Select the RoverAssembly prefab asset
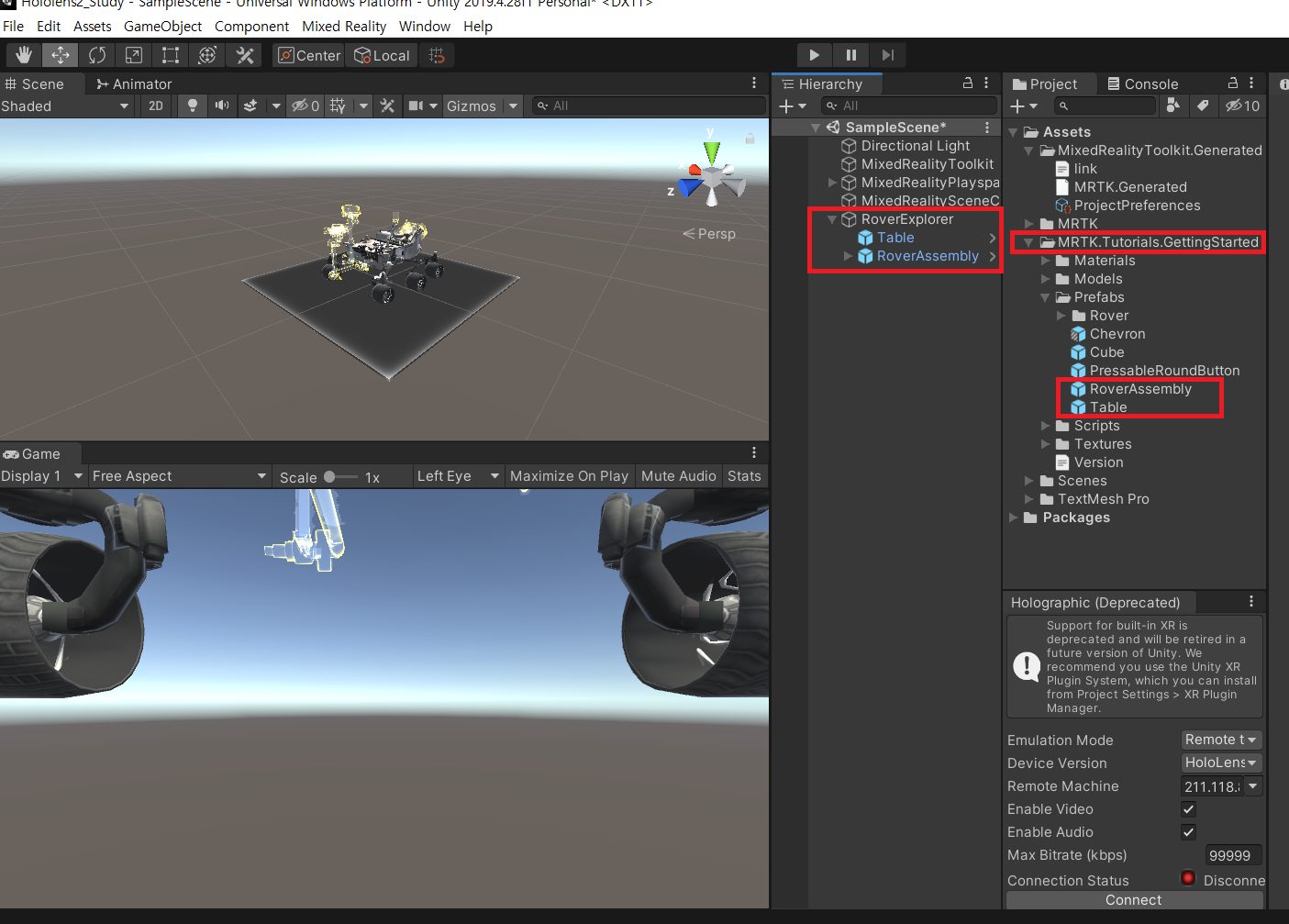Image resolution: width=1289 pixels, height=924 pixels. tap(1140, 389)
